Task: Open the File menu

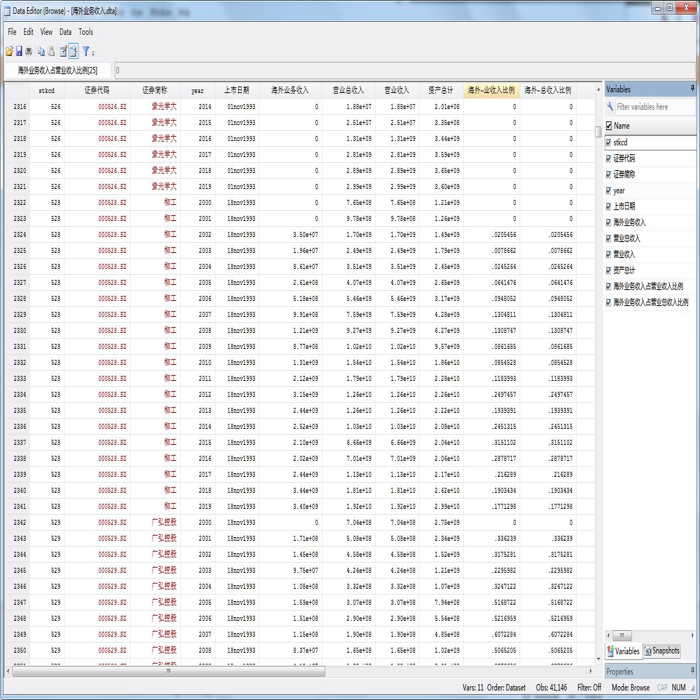Action: (12, 32)
